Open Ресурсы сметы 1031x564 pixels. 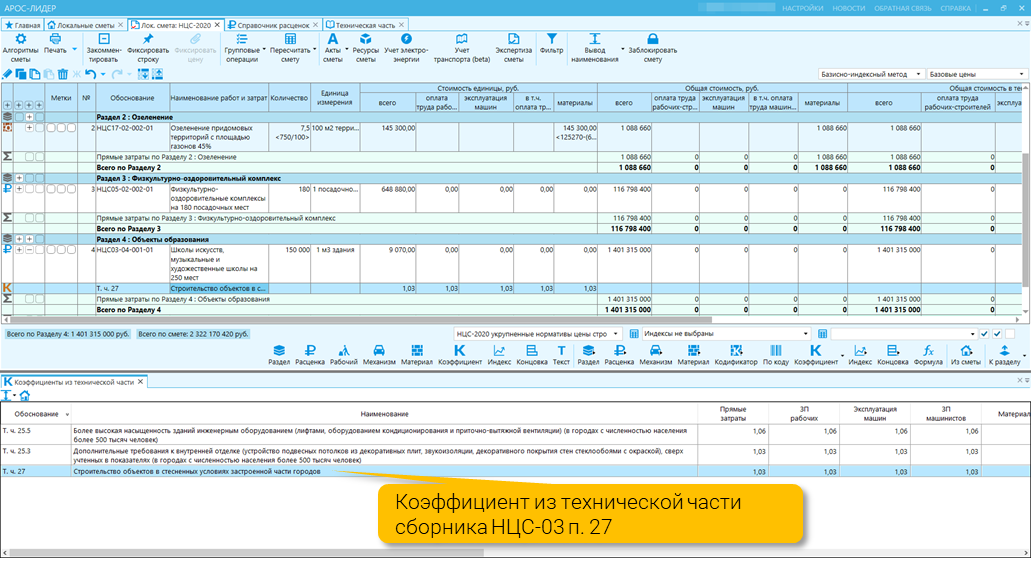[366, 49]
